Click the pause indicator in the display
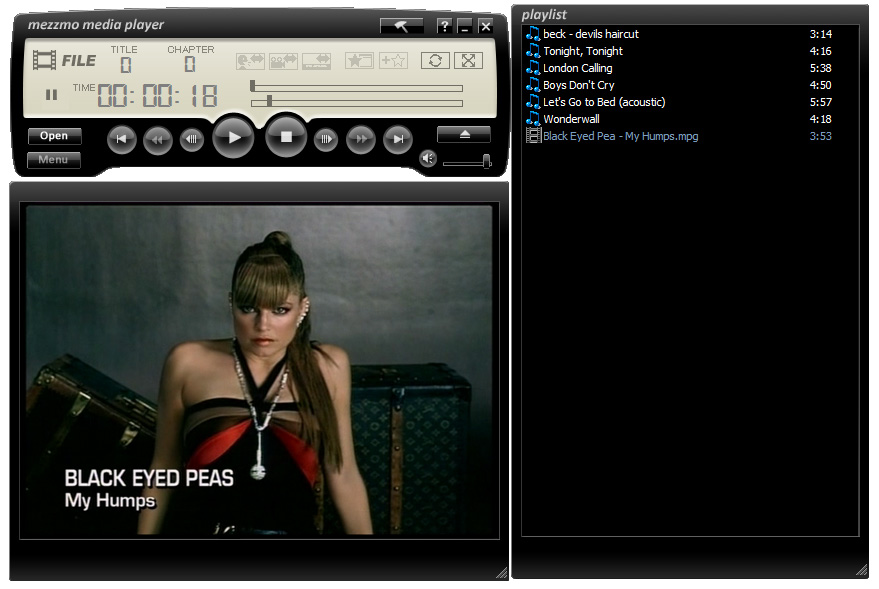This screenshot has width=879, height=589. tap(52, 95)
